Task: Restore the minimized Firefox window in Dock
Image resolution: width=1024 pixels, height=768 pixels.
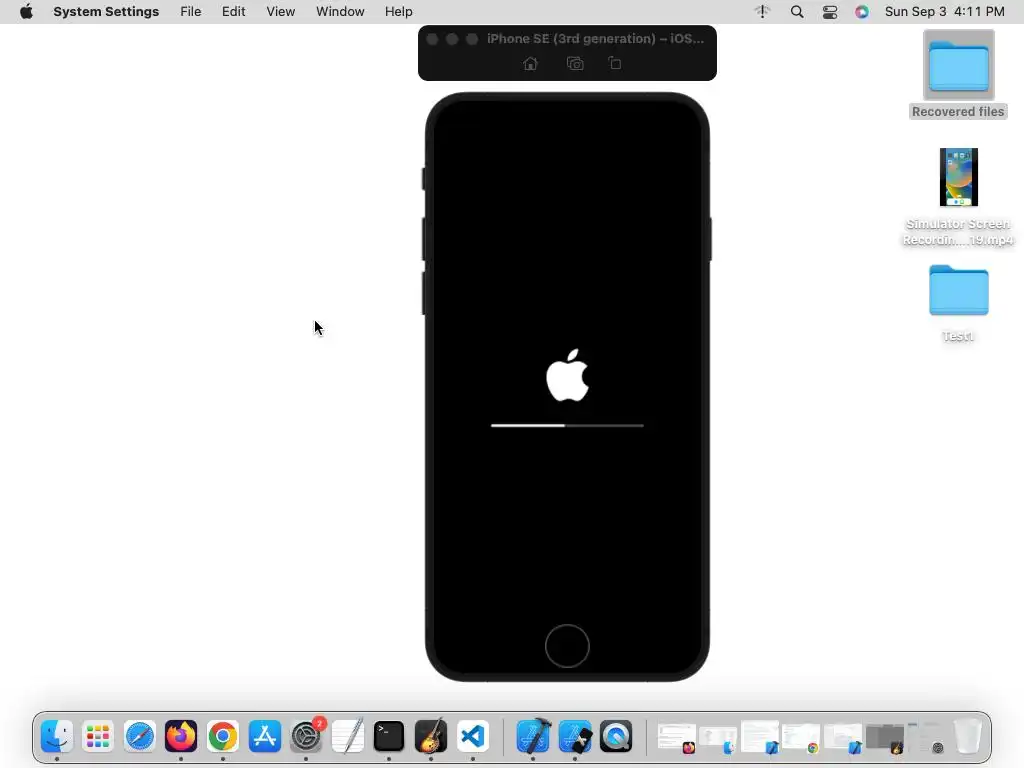Action: (x=677, y=738)
